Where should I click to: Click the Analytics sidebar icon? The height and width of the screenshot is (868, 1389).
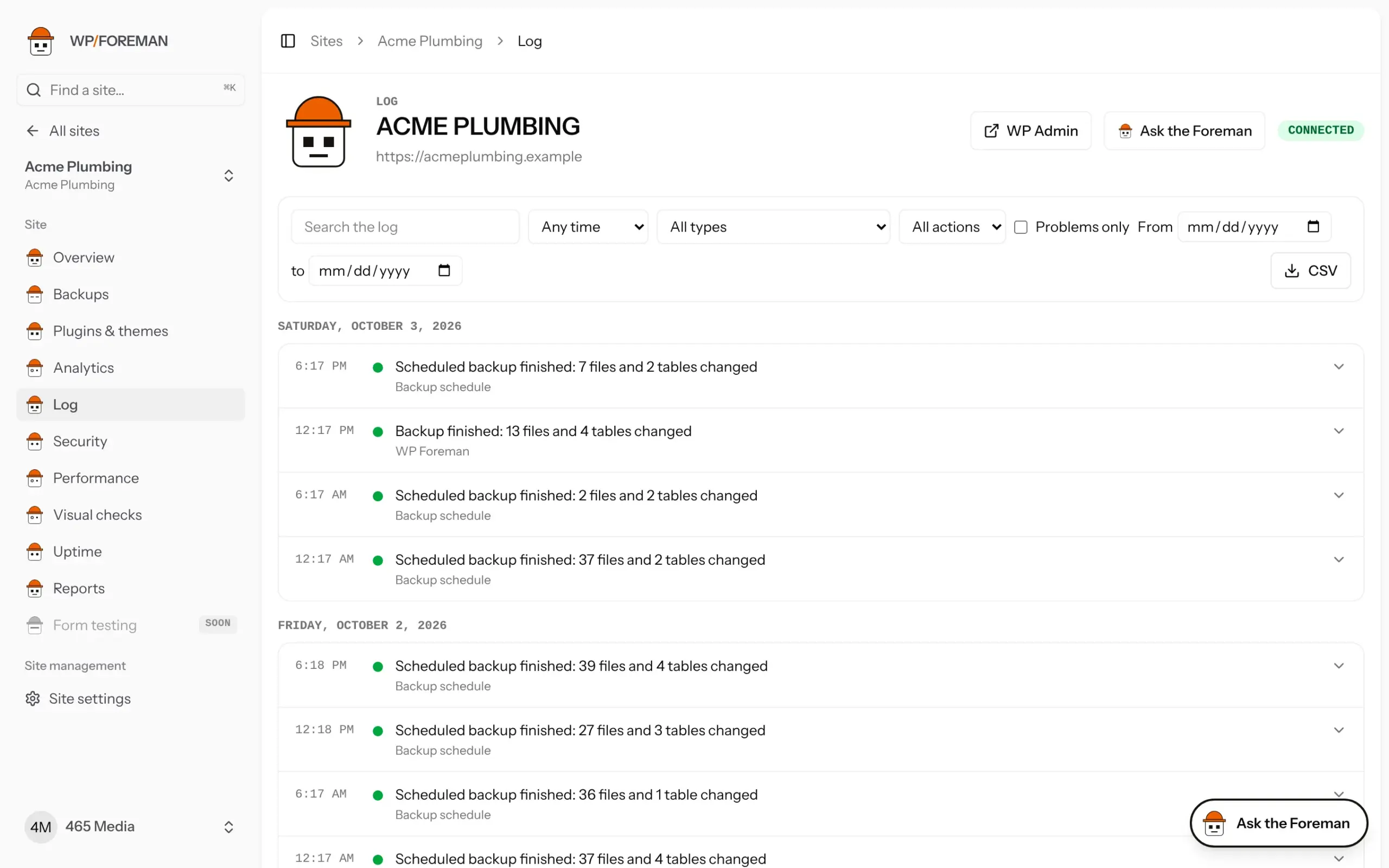(34, 368)
